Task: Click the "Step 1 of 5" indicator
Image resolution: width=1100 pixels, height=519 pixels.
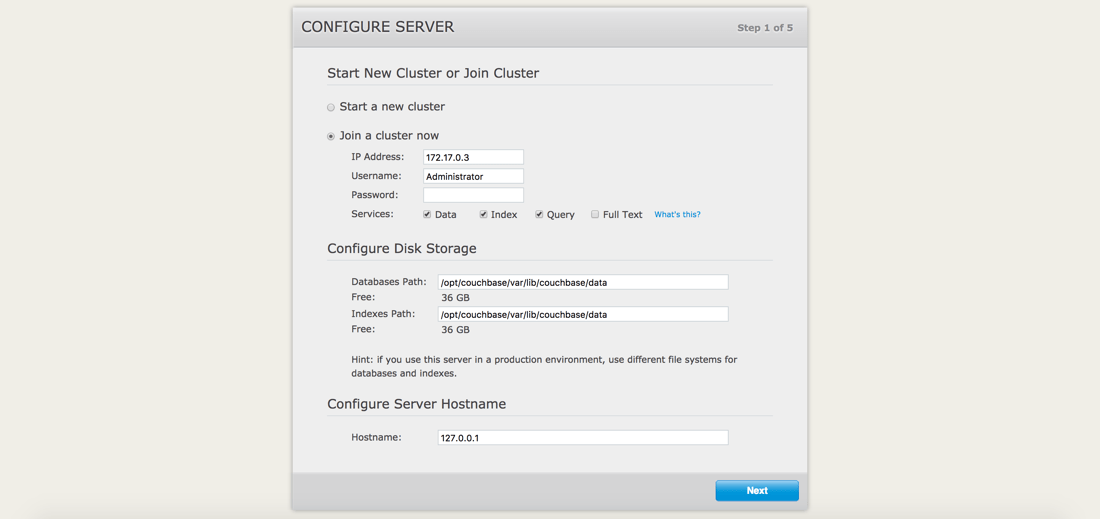Action: pyautogui.click(x=764, y=28)
